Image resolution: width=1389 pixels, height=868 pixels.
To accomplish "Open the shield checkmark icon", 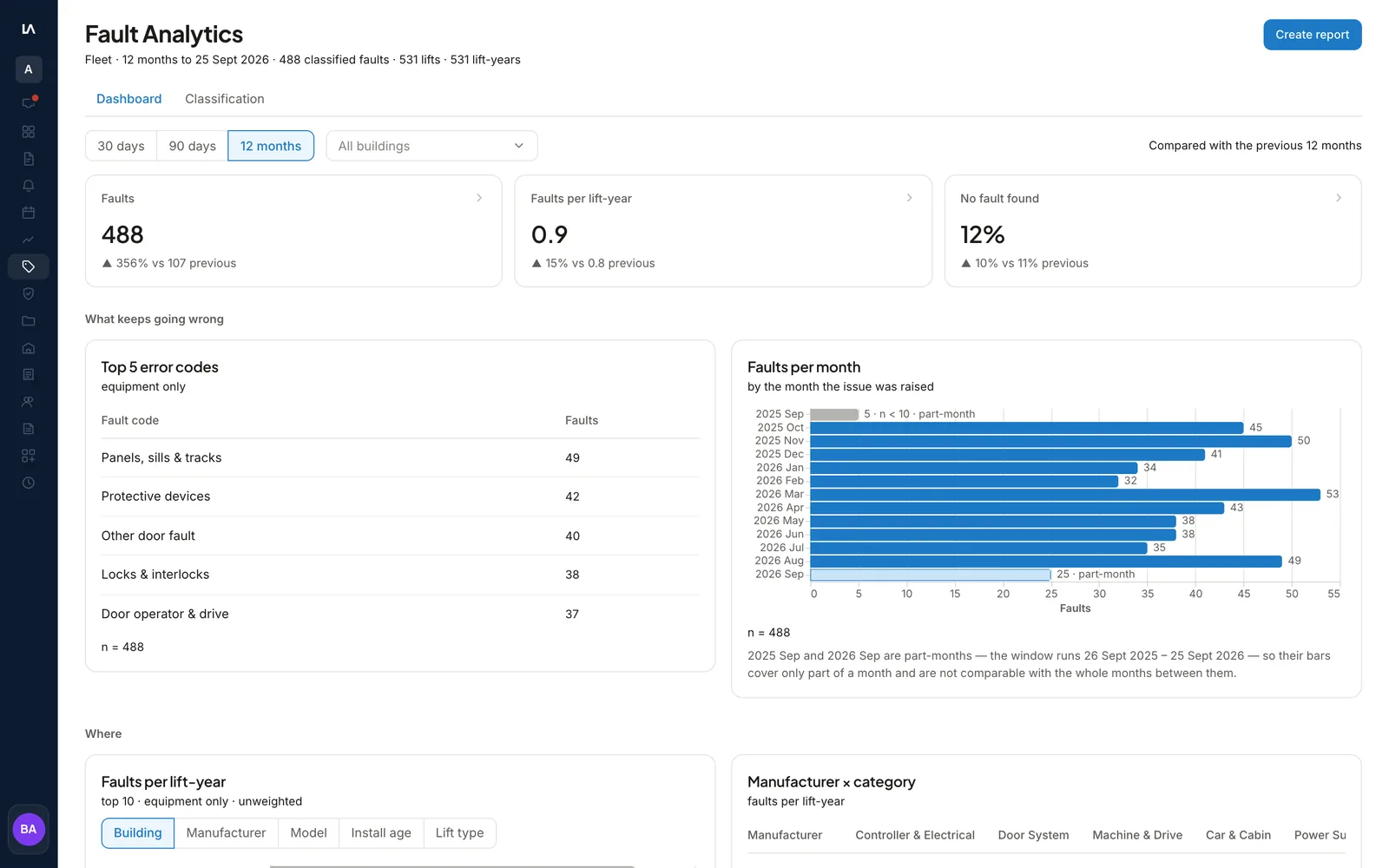I will 29,293.
